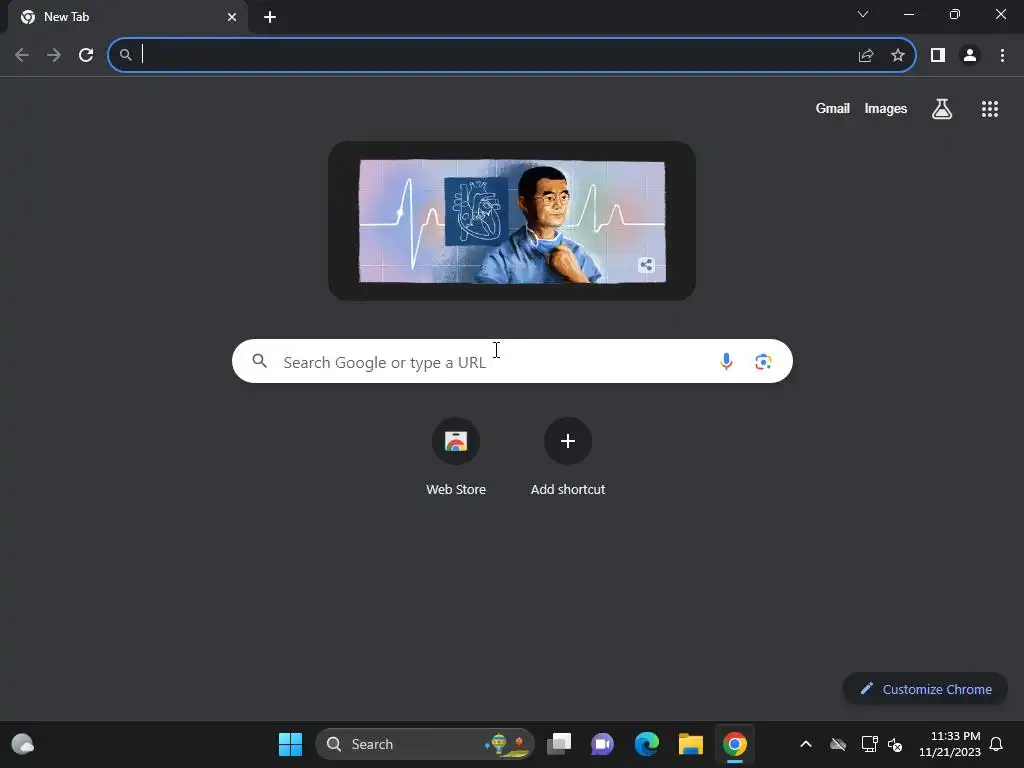
Task: Click the Add shortcut label text
Action: pos(568,489)
